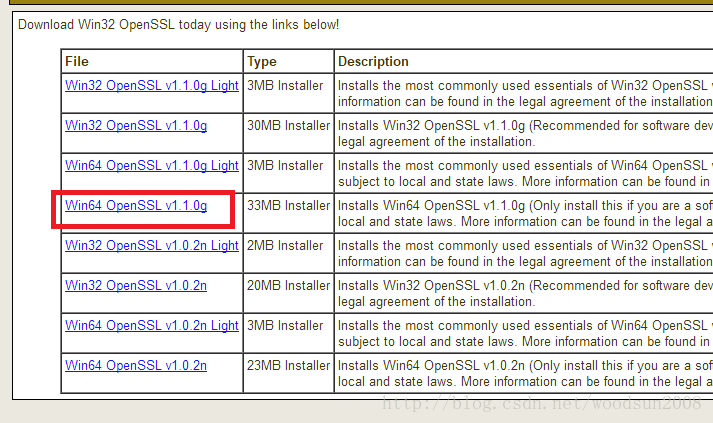Open the Win64 OpenSSL v1.0.2n Light link
This screenshot has width=713, height=423.
click(x=151, y=326)
